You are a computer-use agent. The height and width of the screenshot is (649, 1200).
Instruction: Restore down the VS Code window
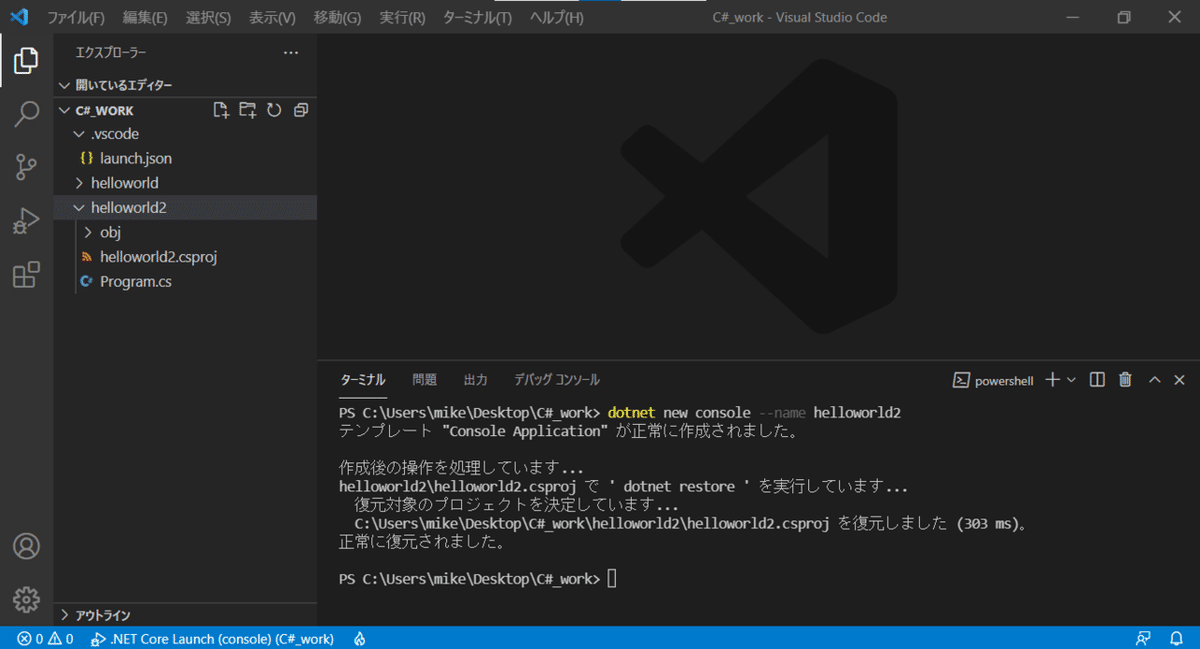(1124, 17)
